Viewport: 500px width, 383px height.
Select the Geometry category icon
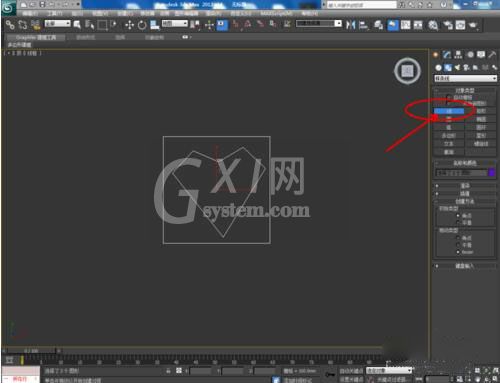click(x=438, y=68)
